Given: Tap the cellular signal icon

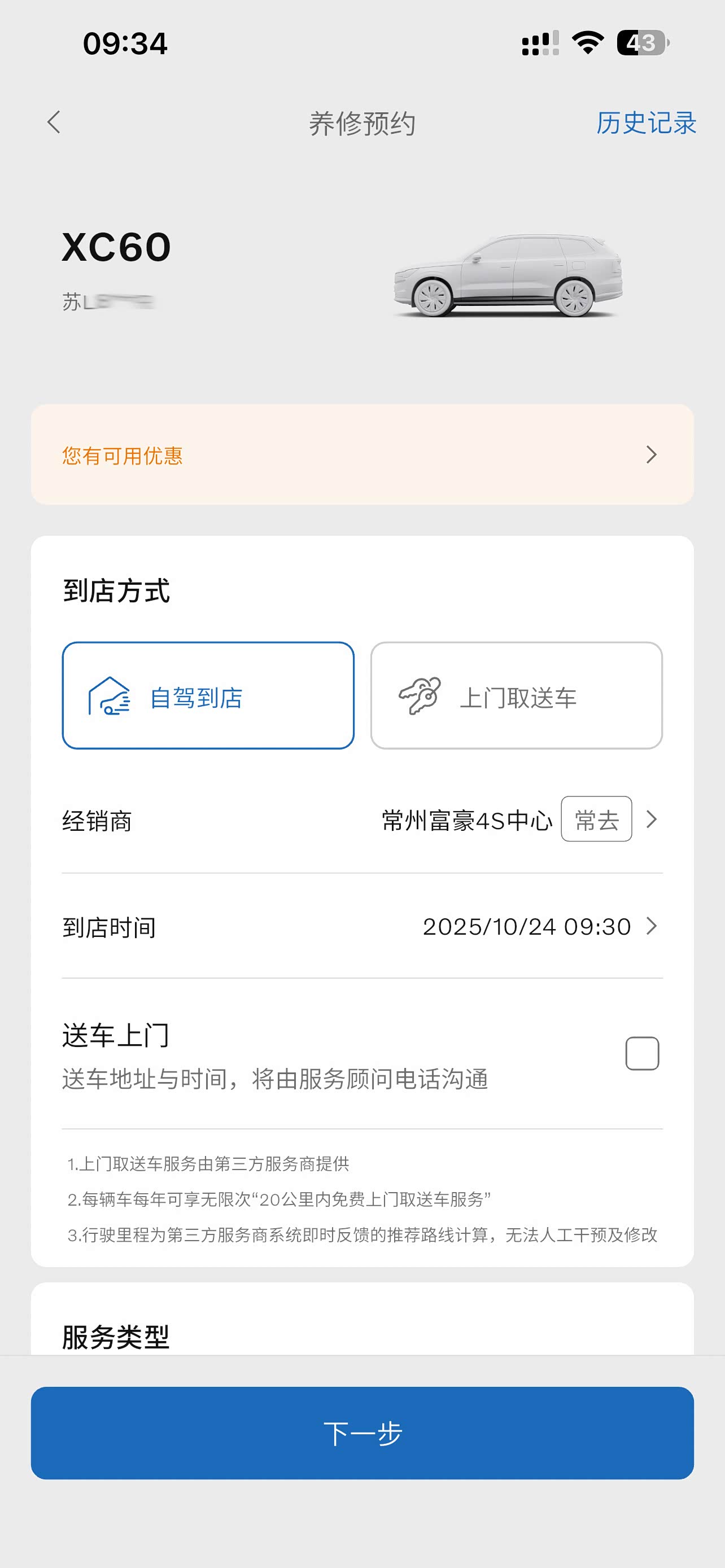Looking at the screenshot, I should tap(540, 43).
